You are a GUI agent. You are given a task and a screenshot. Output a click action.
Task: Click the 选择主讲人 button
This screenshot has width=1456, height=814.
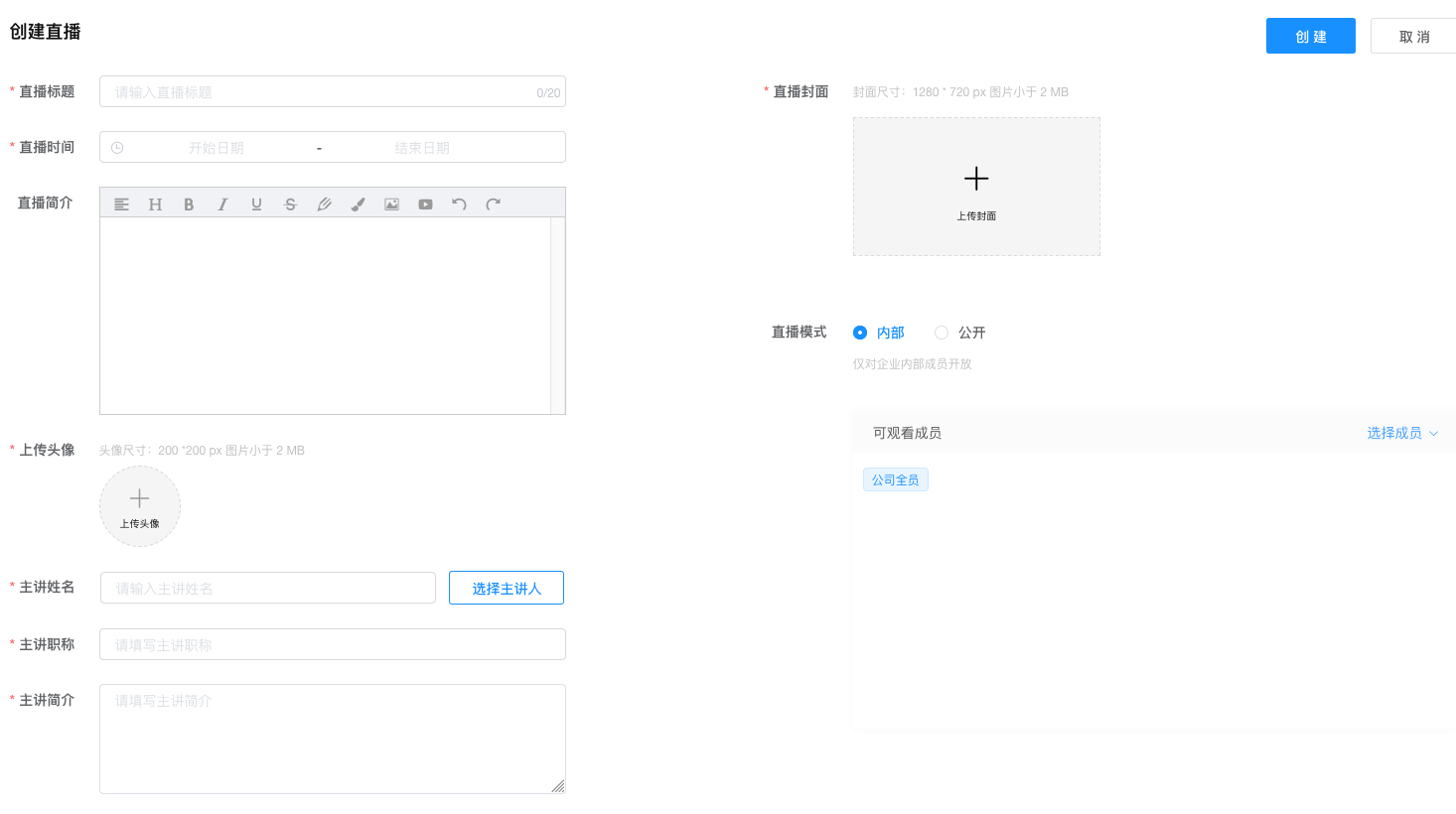pos(507,588)
